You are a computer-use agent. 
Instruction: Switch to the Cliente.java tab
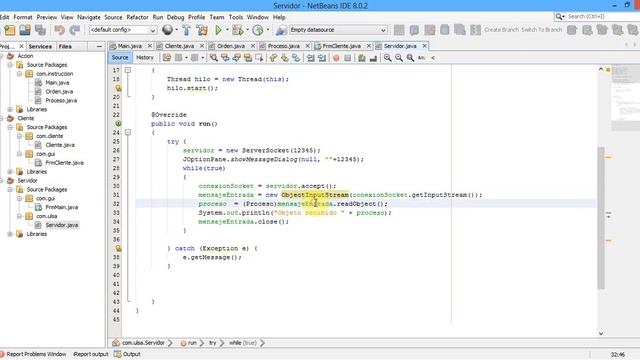coord(179,46)
